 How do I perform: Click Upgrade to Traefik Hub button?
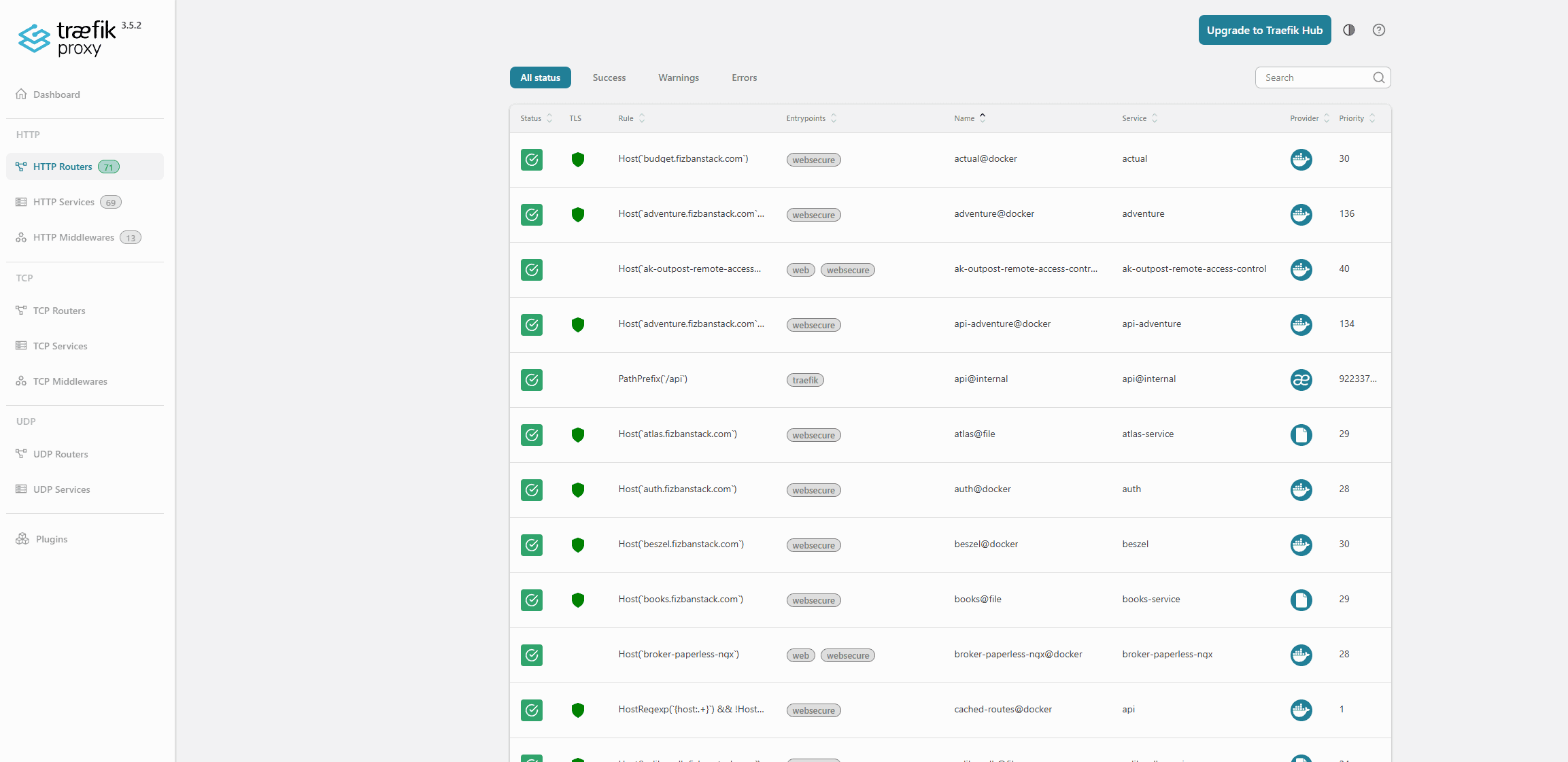click(x=1265, y=30)
